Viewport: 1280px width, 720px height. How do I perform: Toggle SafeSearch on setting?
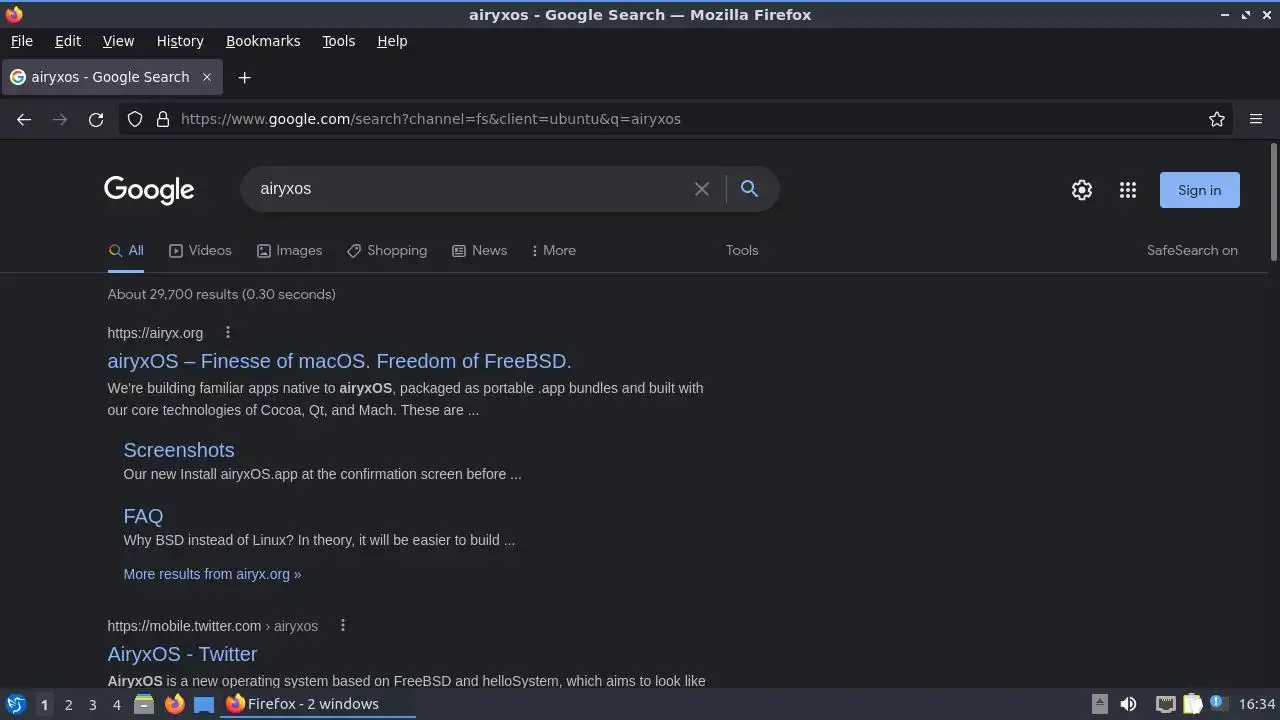pos(1192,251)
